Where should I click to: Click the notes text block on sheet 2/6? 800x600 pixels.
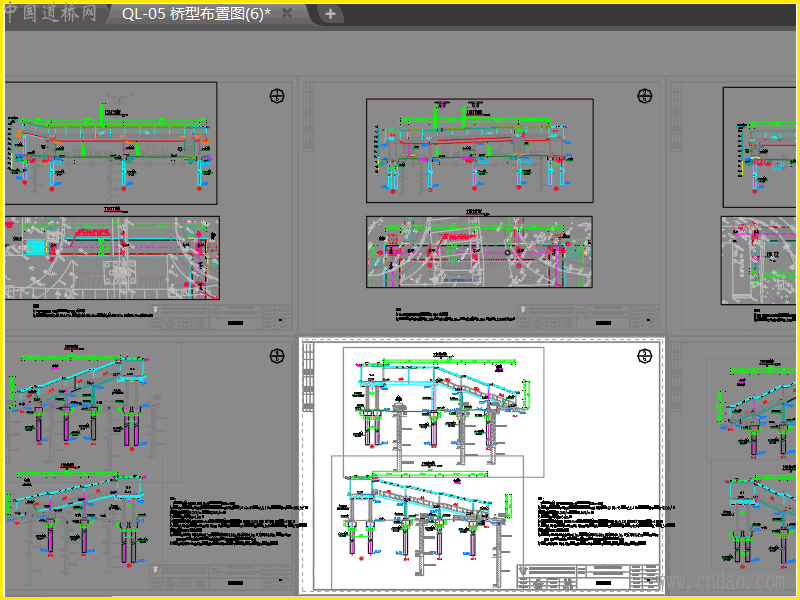coord(455,315)
